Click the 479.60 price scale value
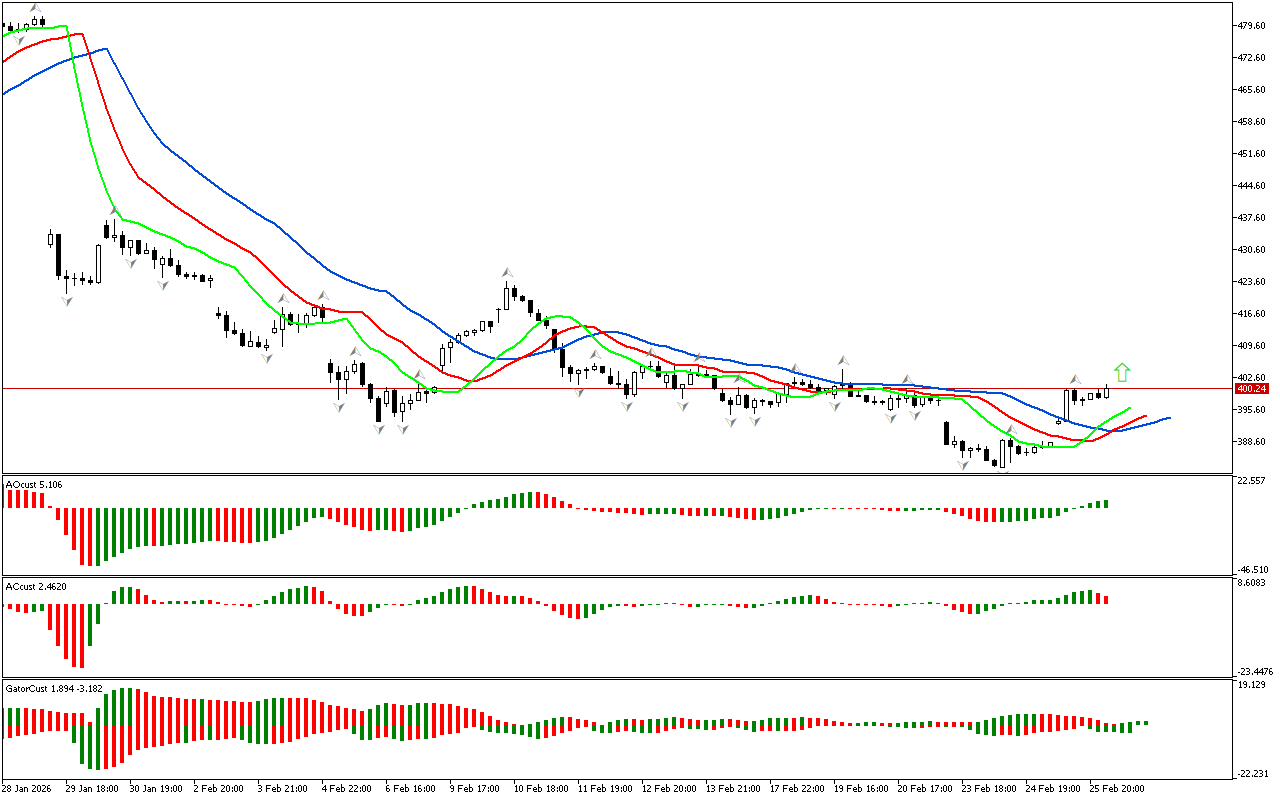This screenshot has width=1280, height=800. 1251,25
